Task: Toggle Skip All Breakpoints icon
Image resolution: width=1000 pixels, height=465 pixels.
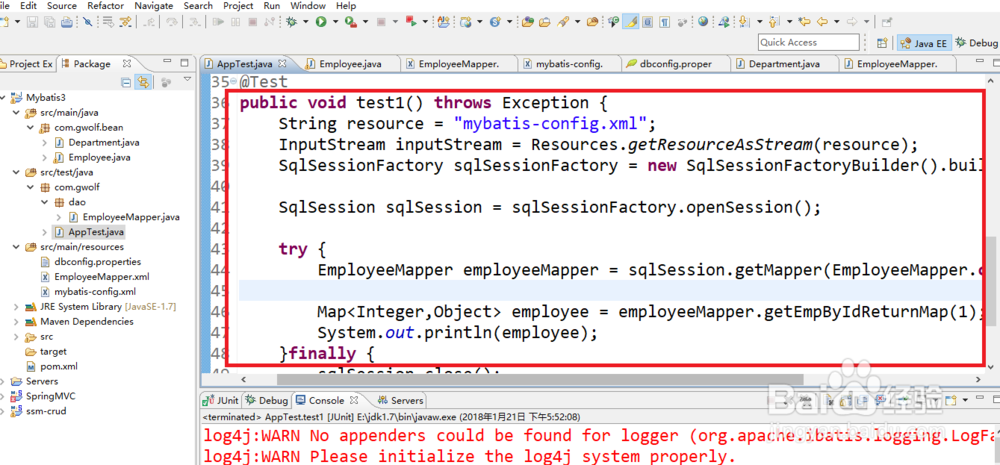Action: pyautogui.click(x=87, y=22)
